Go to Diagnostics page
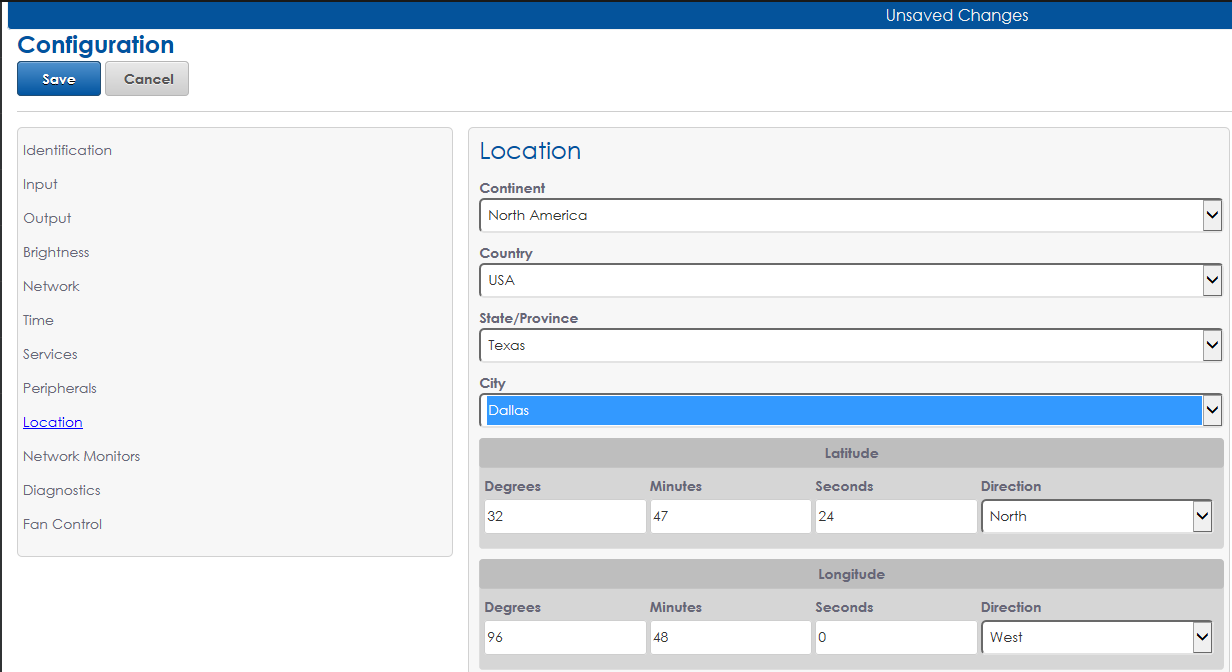 pyautogui.click(x=62, y=490)
